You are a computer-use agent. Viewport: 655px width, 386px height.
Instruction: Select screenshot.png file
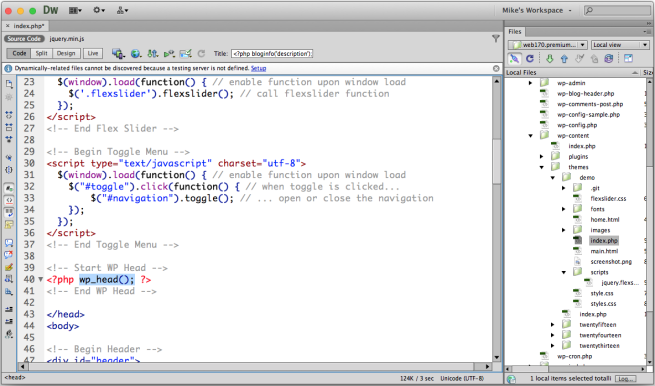point(611,262)
